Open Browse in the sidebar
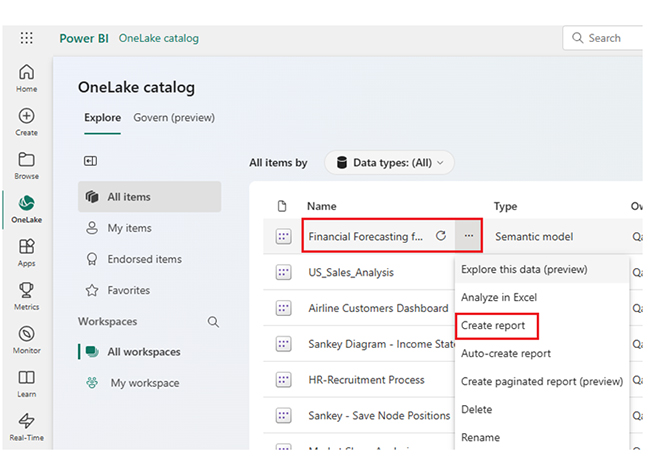This screenshot has width=650, height=471. coord(27,165)
